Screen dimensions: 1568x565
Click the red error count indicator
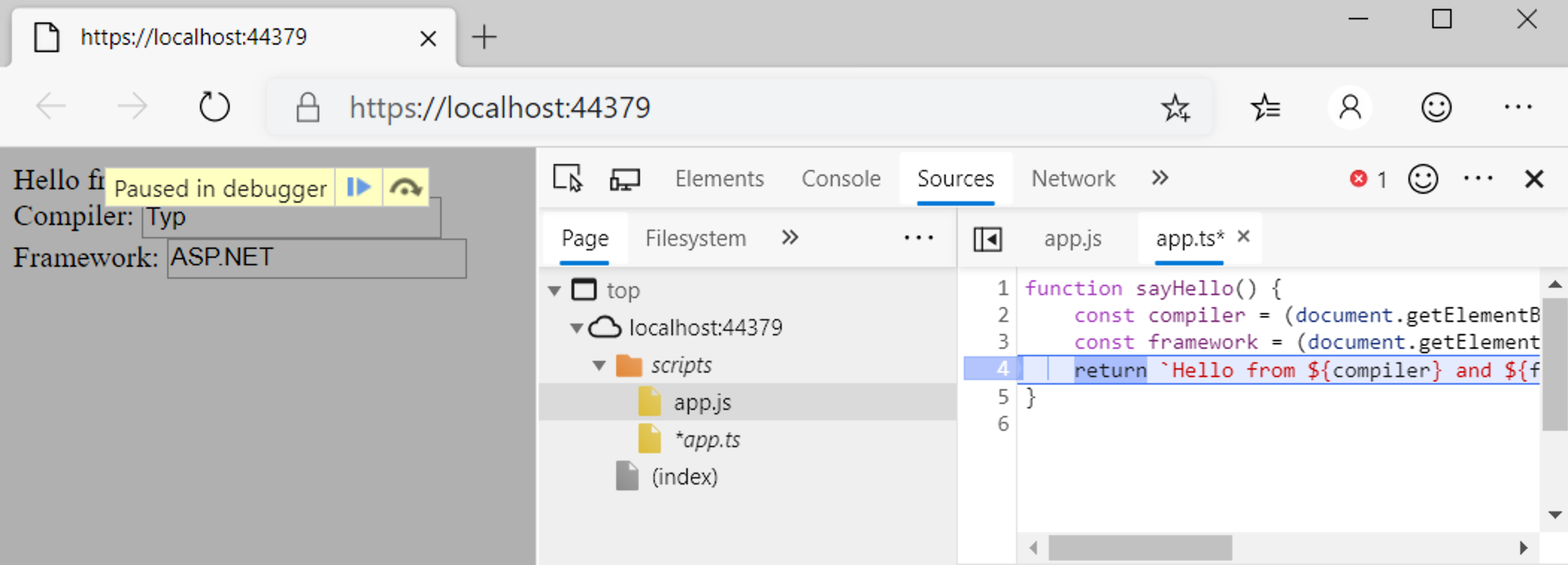[x=1367, y=179]
